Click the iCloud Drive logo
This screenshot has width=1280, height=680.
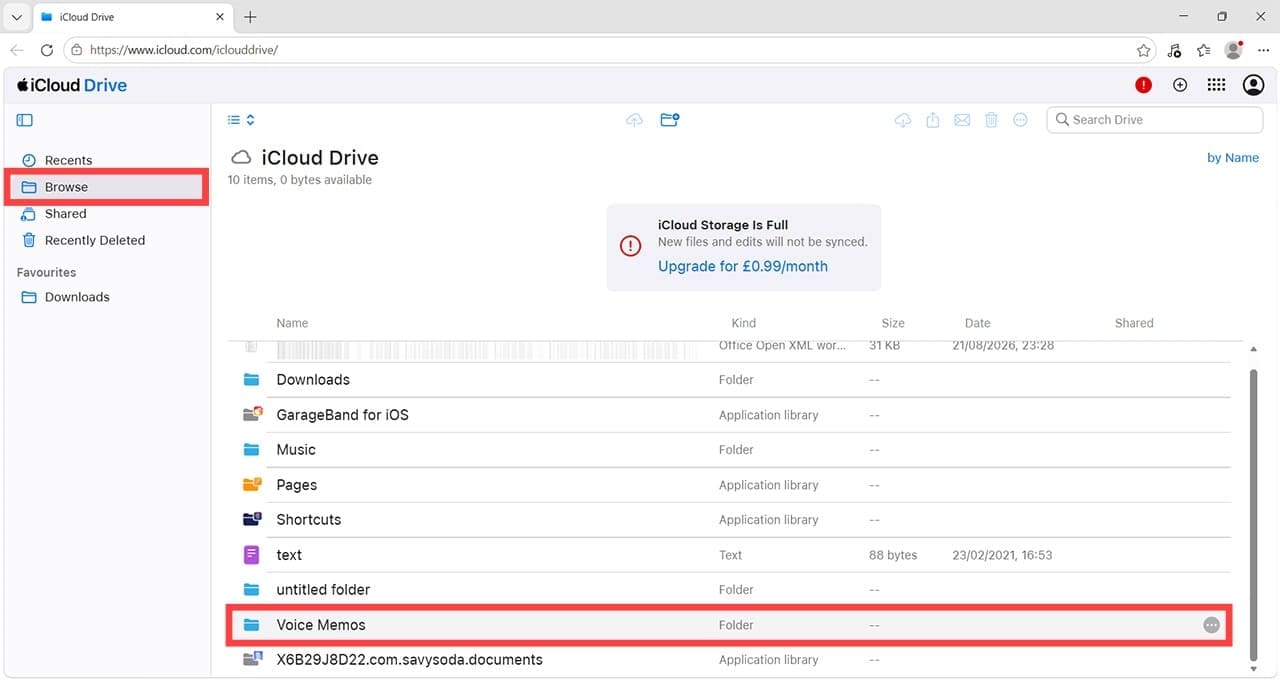[72, 86]
